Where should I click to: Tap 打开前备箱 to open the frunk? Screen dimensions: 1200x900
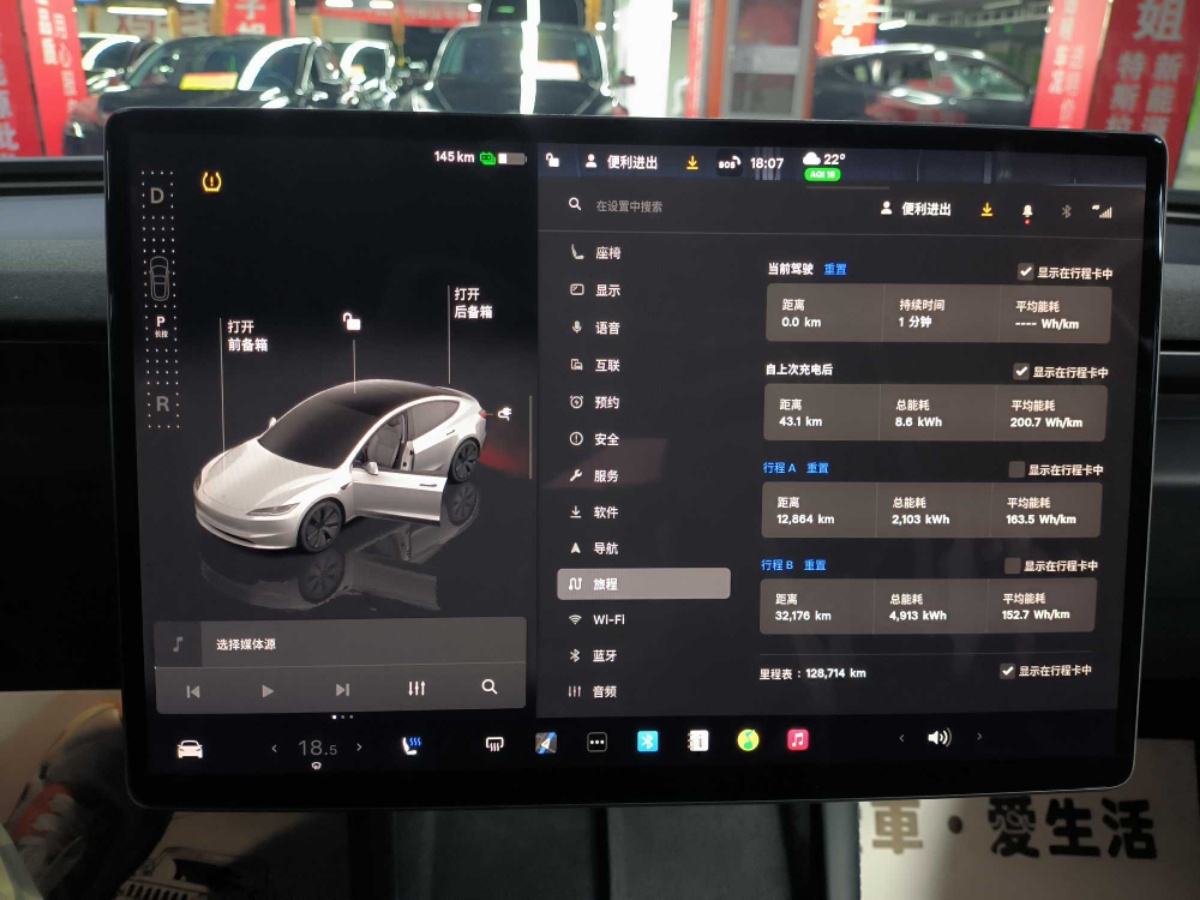coord(247,336)
